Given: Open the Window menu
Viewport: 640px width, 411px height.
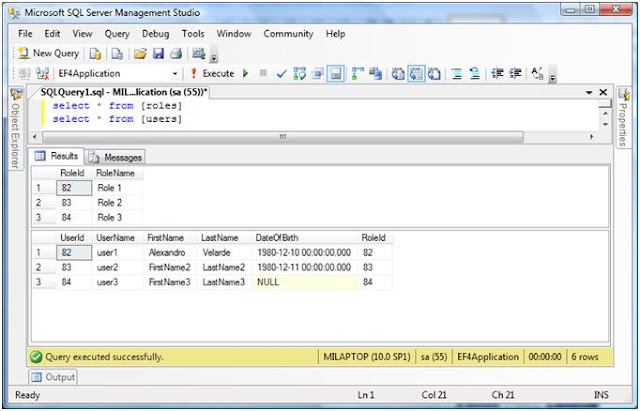Looking at the screenshot, I should pyautogui.click(x=234, y=33).
